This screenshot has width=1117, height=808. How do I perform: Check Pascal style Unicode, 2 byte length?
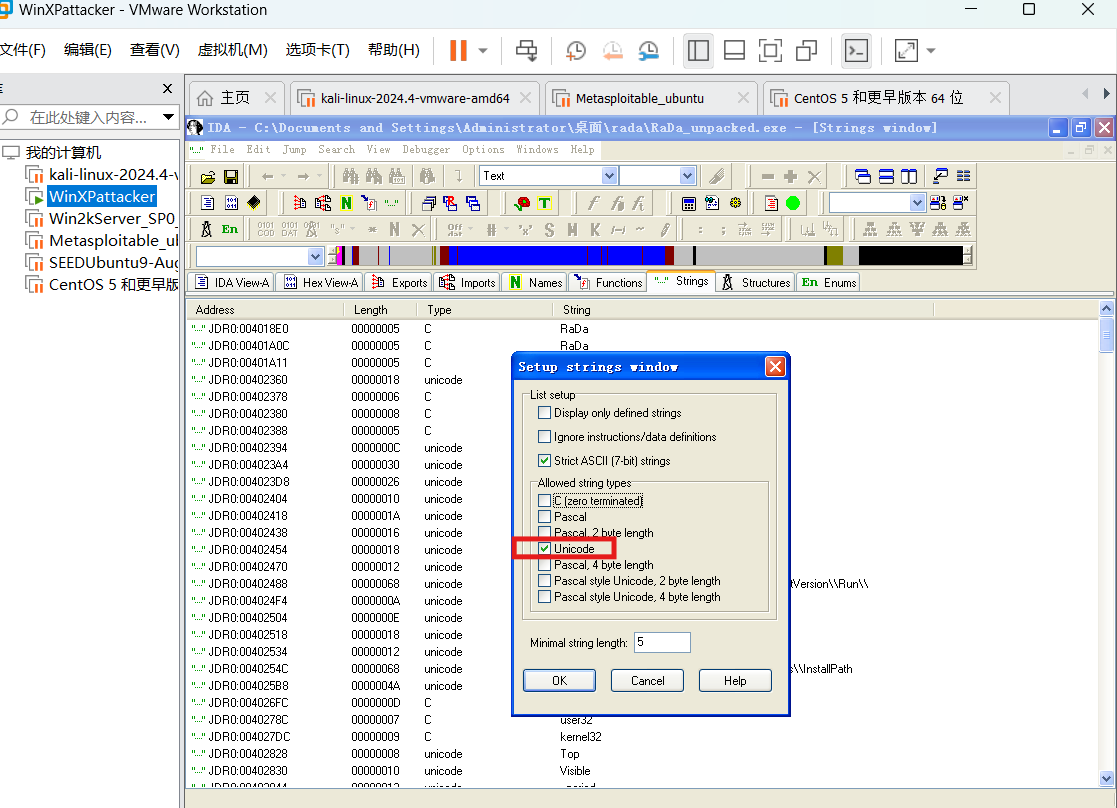coord(544,581)
